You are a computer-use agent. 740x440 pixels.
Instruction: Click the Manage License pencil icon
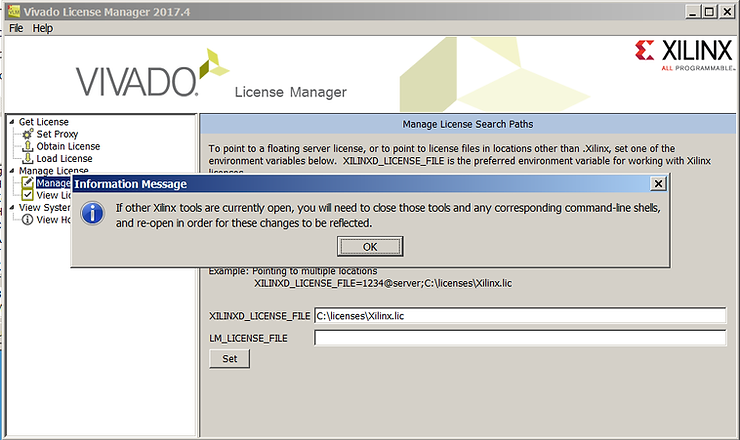27,183
